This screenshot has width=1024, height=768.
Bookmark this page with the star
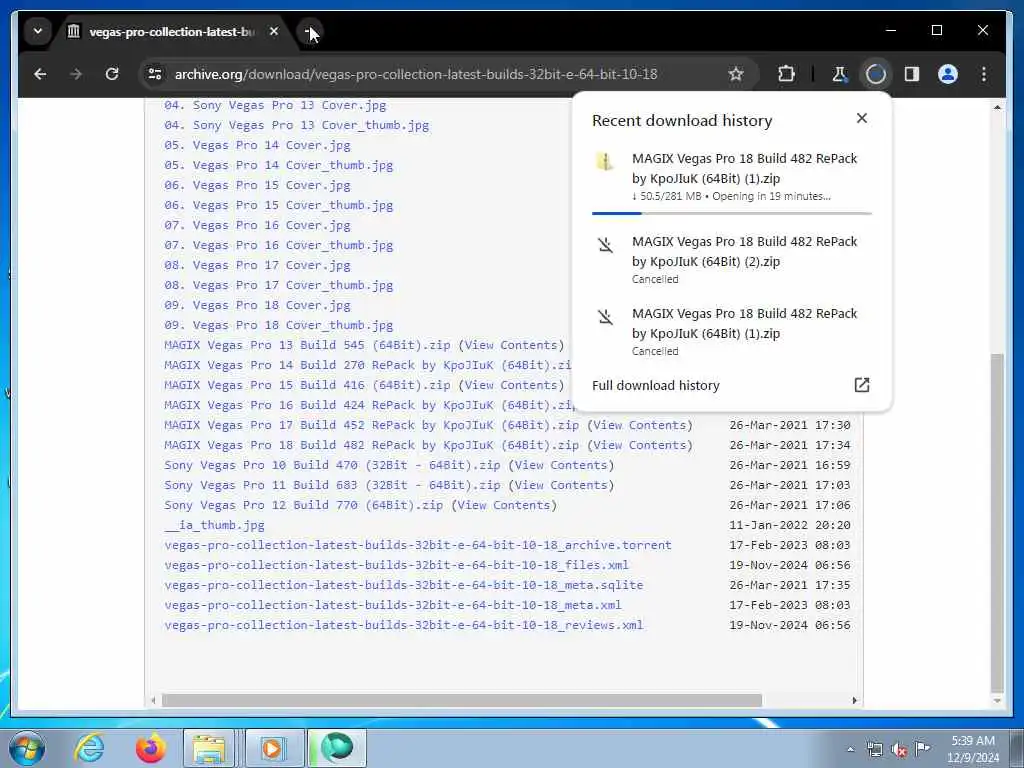click(x=736, y=74)
